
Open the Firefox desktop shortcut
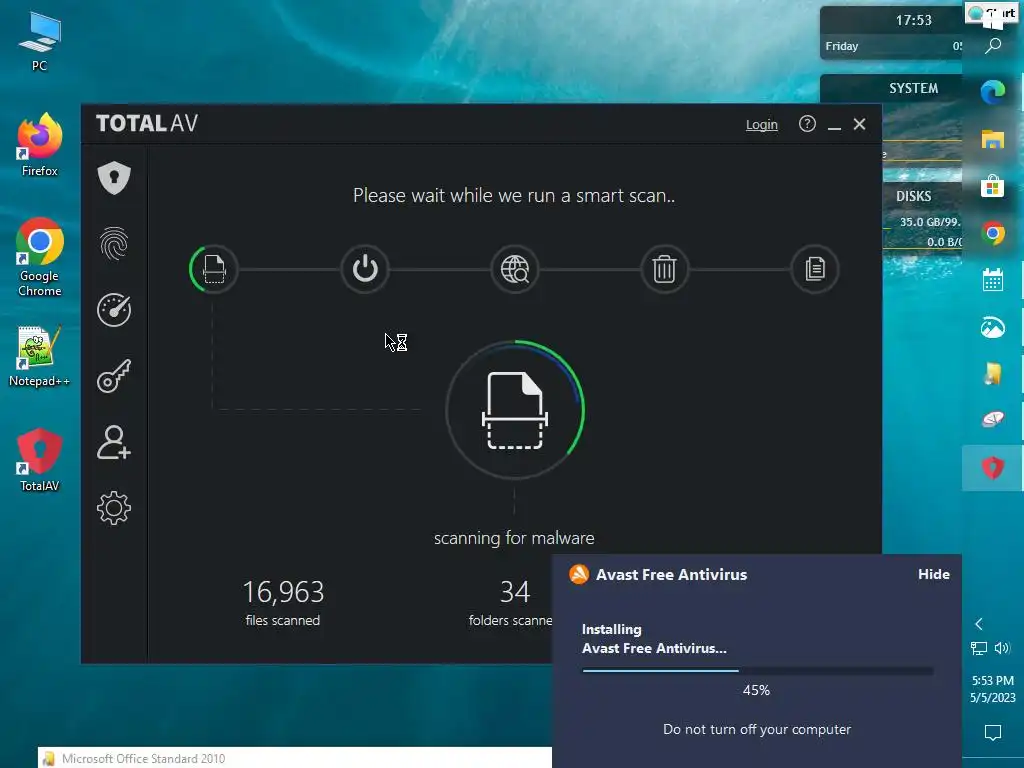[x=39, y=145]
